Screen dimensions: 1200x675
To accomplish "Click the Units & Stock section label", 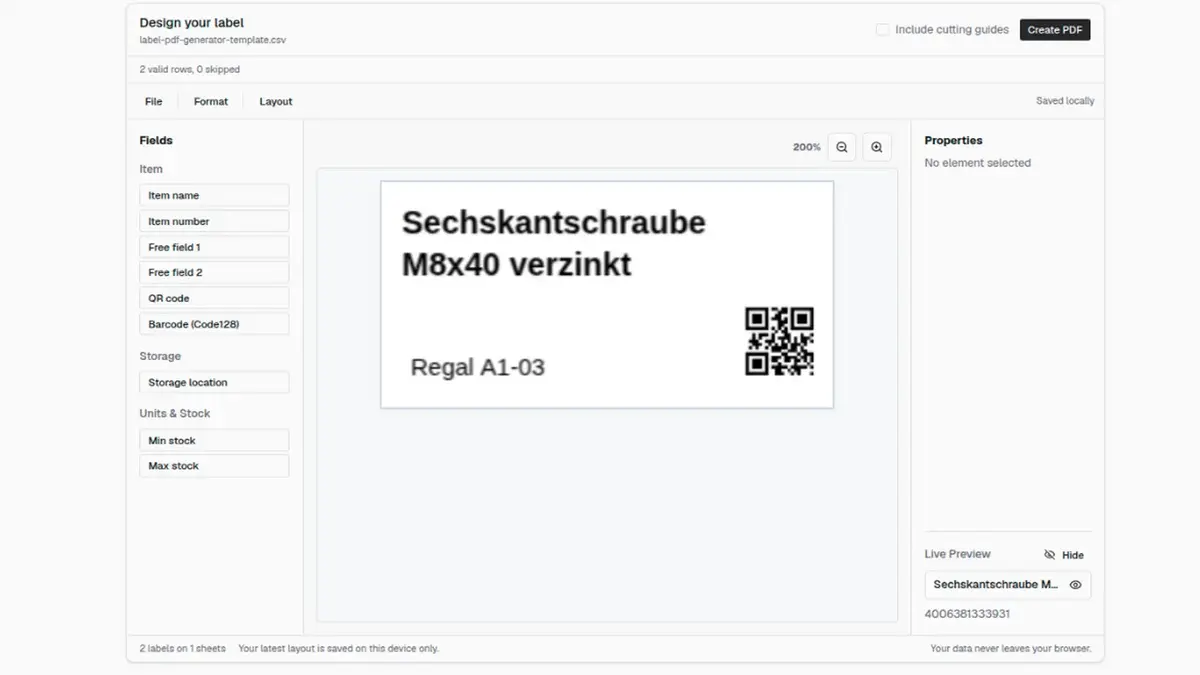I will point(175,414).
